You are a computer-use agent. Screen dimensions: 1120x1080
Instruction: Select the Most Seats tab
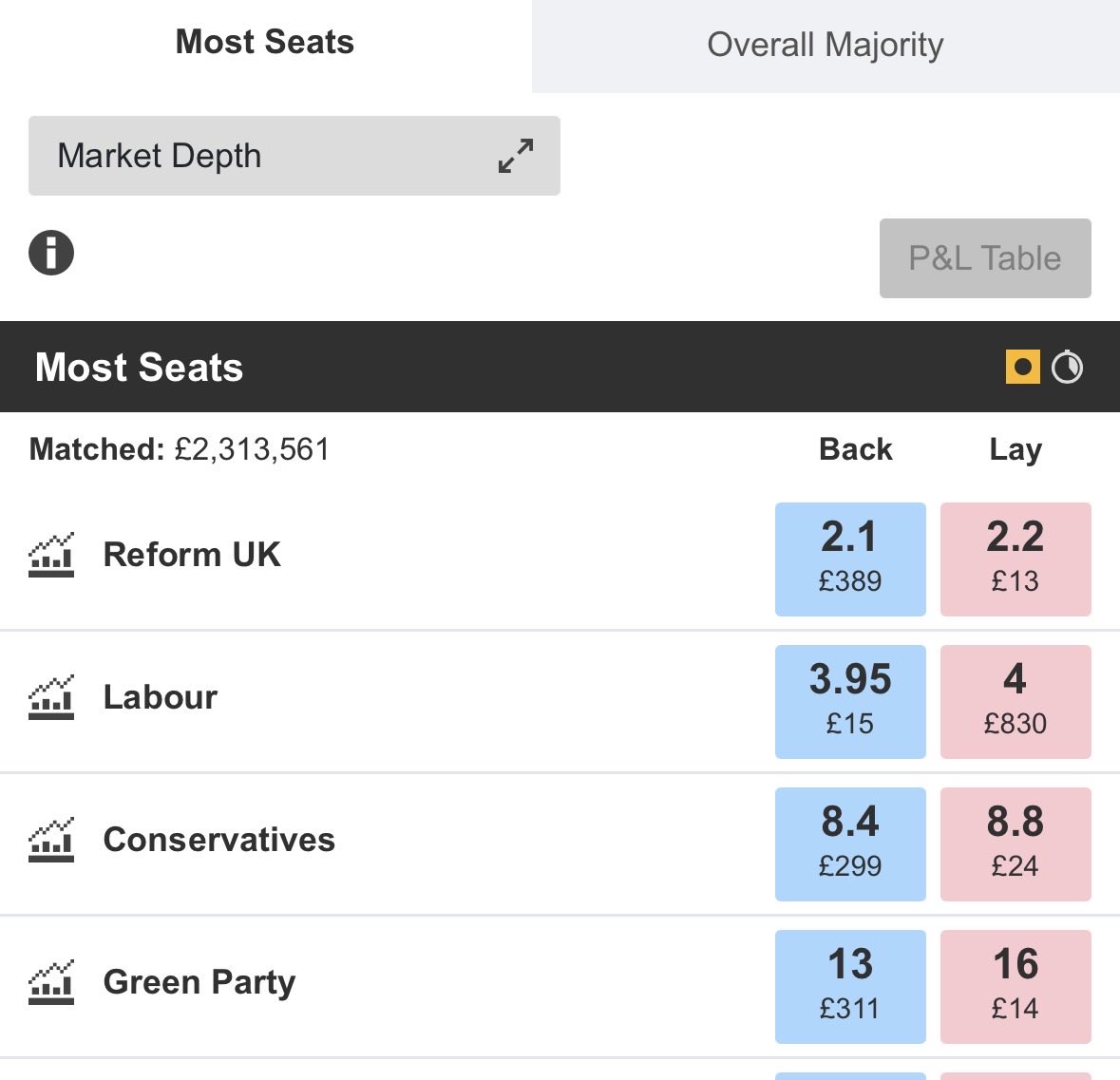(265, 43)
